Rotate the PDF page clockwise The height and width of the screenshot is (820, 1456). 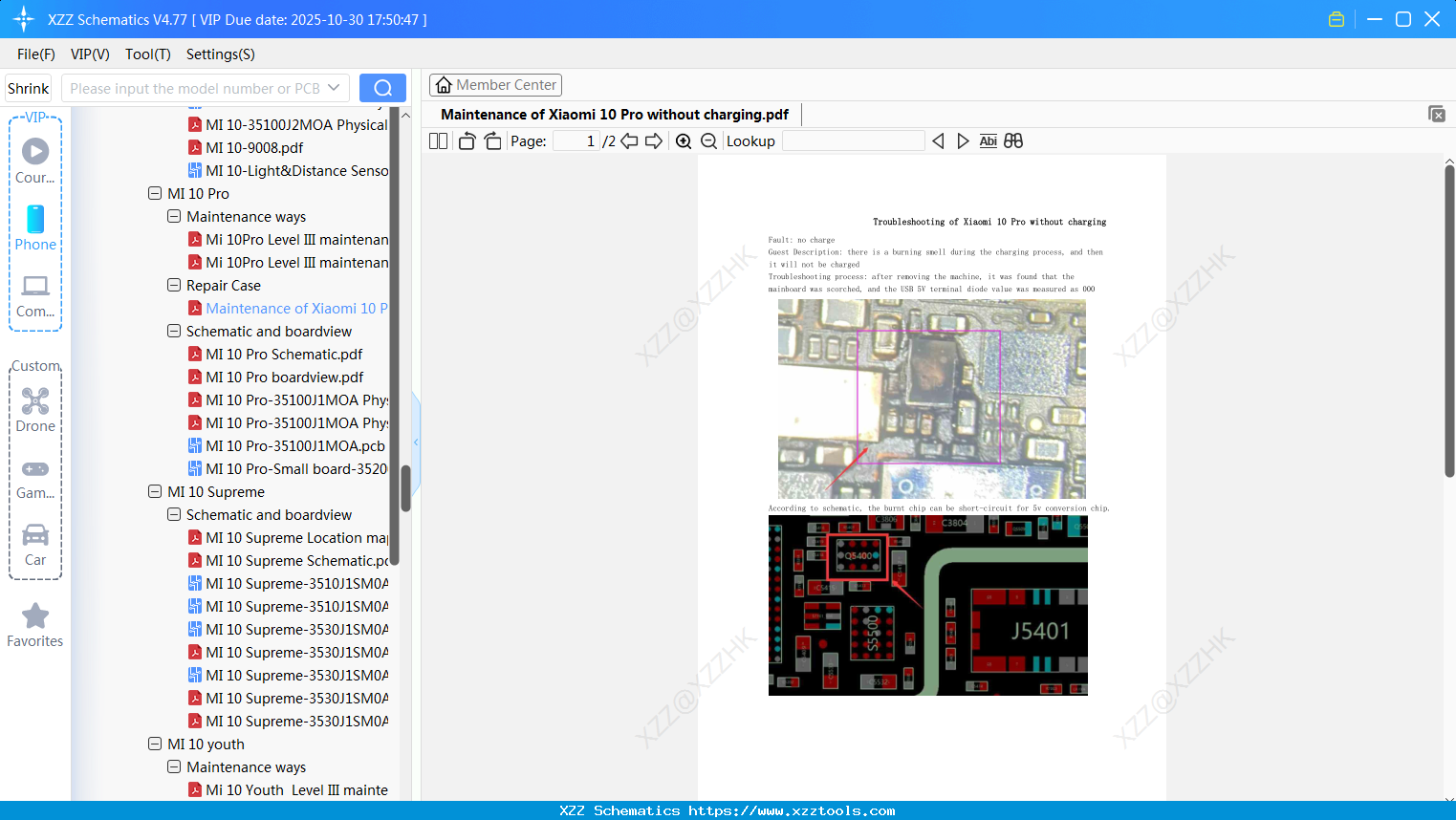pyautogui.click(x=492, y=141)
